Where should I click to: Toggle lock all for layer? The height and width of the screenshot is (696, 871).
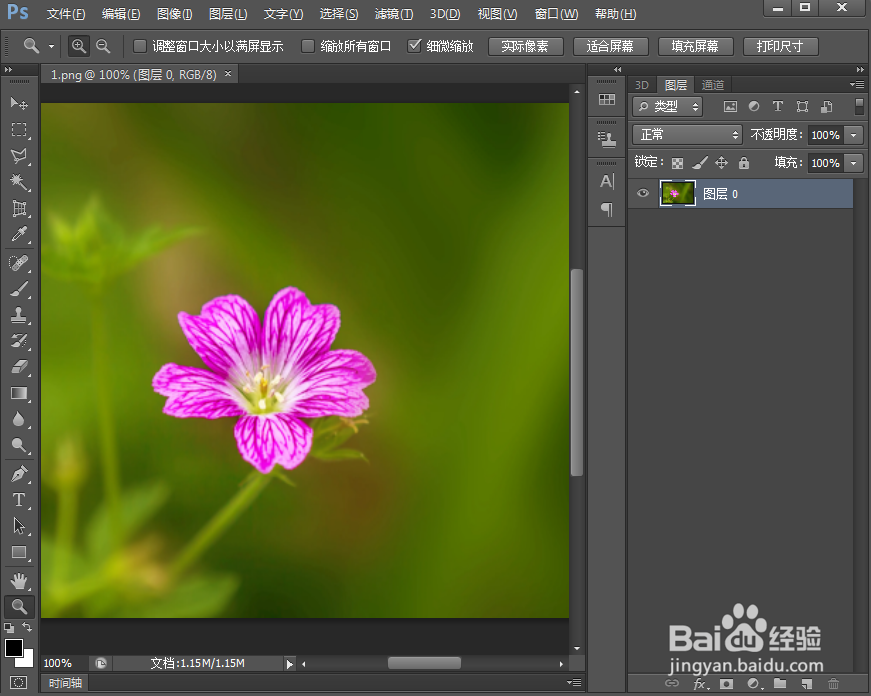(744, 163)
